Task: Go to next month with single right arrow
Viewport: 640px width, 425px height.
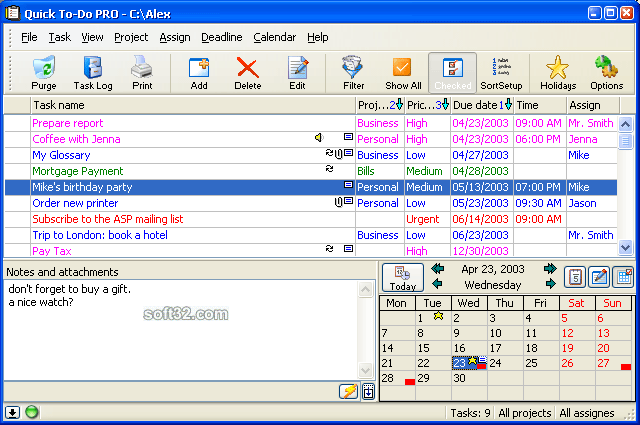Action: pyautogui.click(x=550, y=283)
